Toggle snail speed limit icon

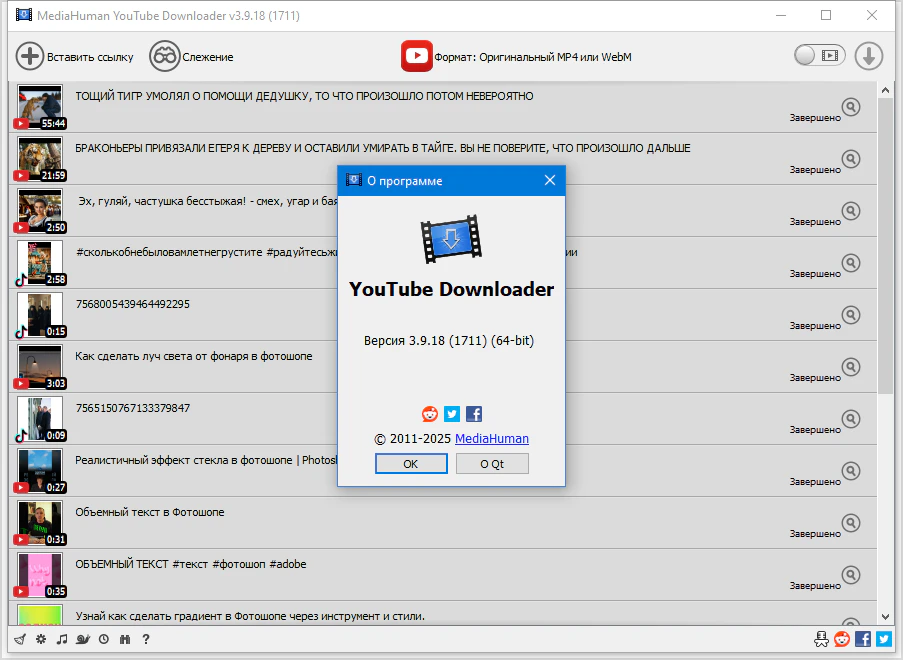(83, 639)
